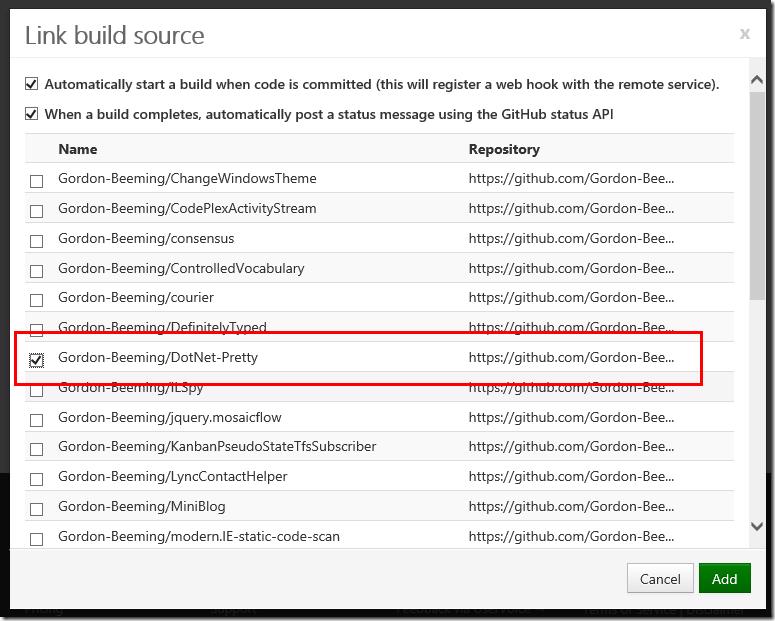The image size is (775, 621).
Task: Check the ChangeWindowsTheme repository box
Action: click(x=36, y=181)
